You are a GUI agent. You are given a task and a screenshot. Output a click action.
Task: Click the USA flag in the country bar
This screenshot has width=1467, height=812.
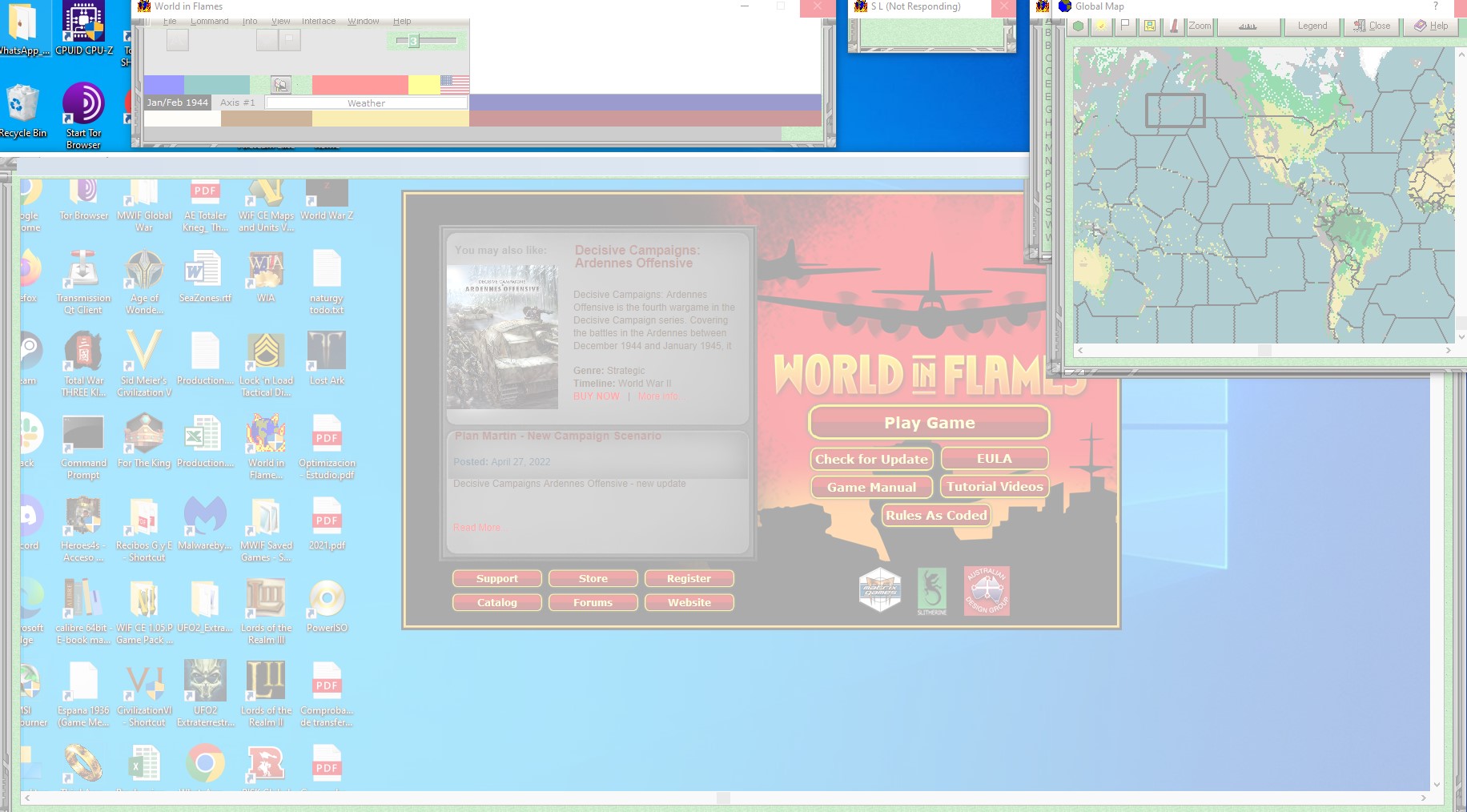pos(455,85)
